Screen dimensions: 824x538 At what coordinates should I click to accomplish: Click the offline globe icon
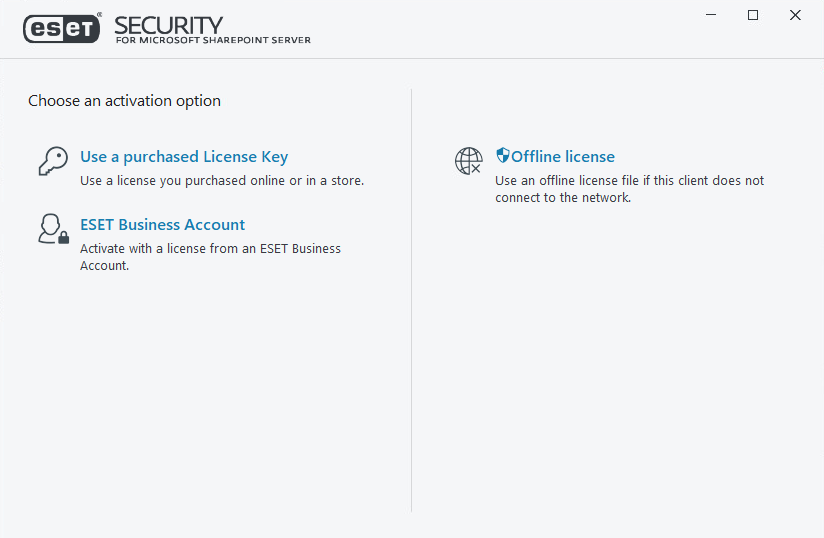click(468, 161)
